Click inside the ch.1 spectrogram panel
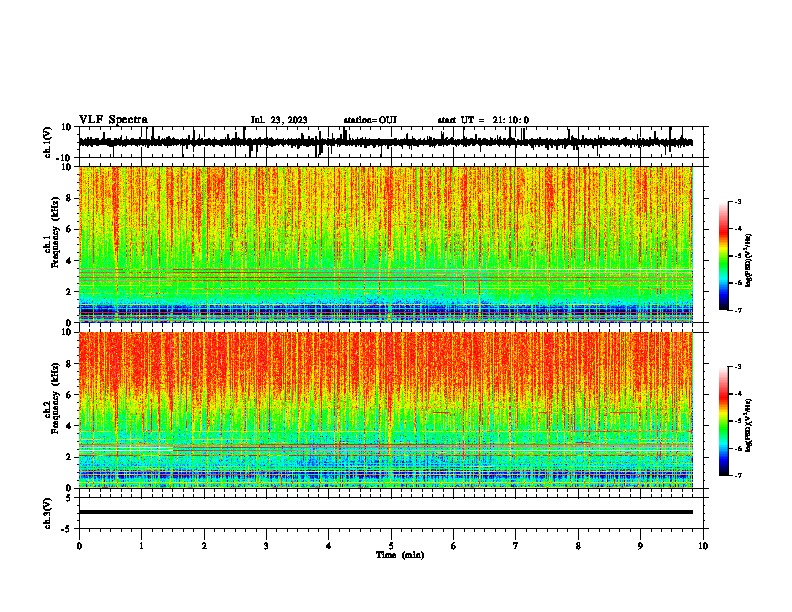The width and height of the screenshot is (792, 612). point(386,244)
